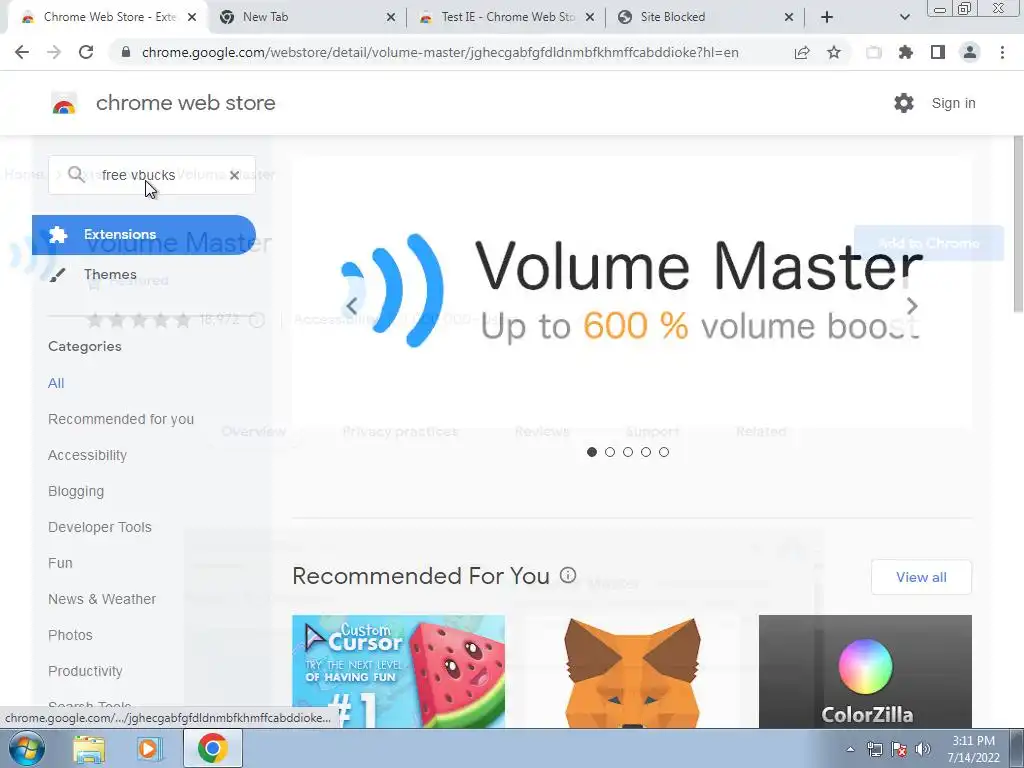The image size is (1024, 768).
Task: Bookmark this page with the star icon
Action: [834, 52]
